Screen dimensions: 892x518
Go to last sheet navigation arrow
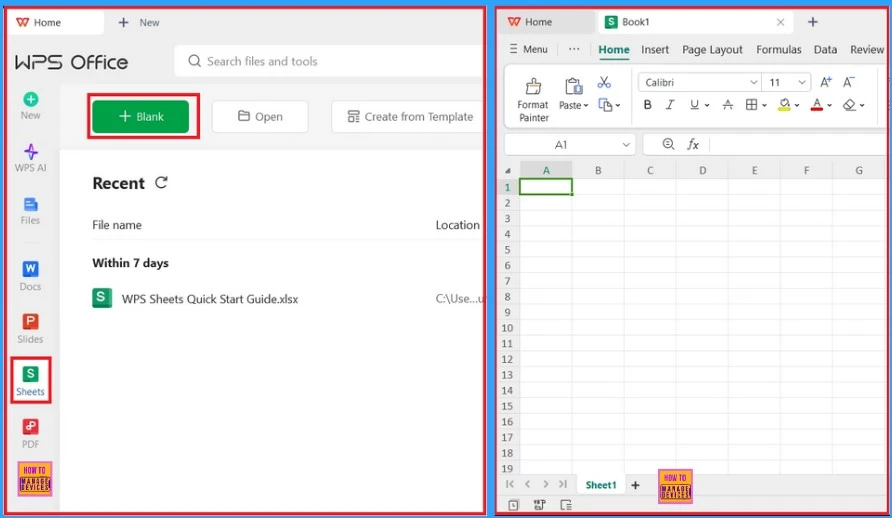point(563,484)
